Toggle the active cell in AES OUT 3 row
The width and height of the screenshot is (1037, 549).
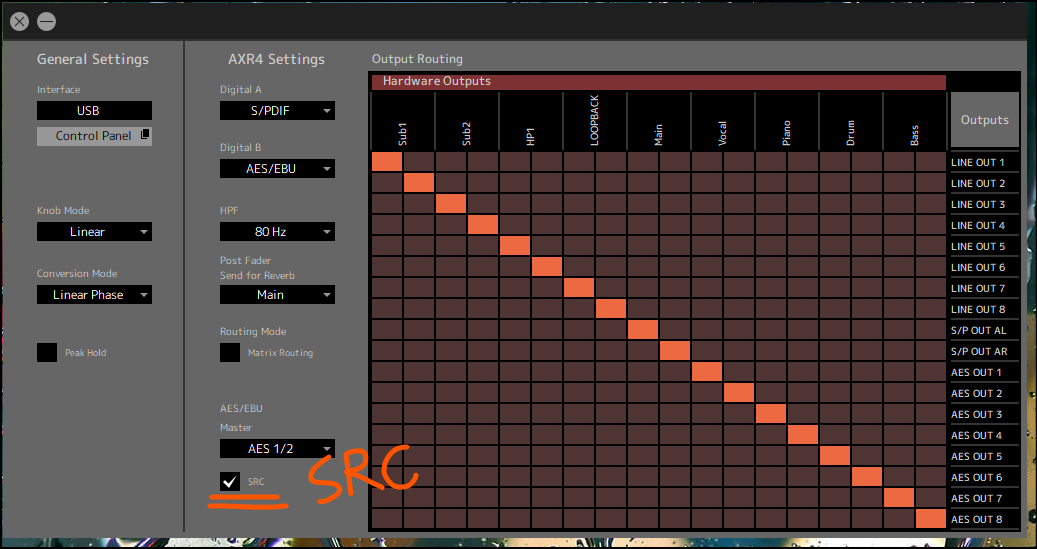pyautogui.click(x=770, y=414)
